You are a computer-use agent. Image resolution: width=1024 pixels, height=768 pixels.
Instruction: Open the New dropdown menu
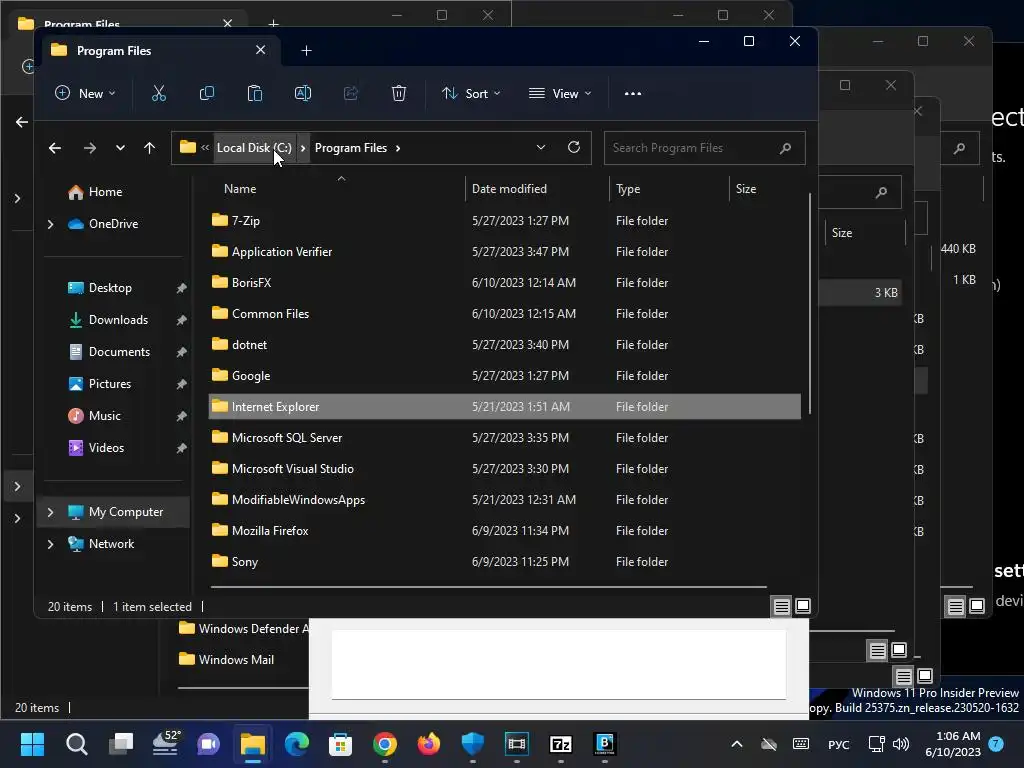click(86, 93)
